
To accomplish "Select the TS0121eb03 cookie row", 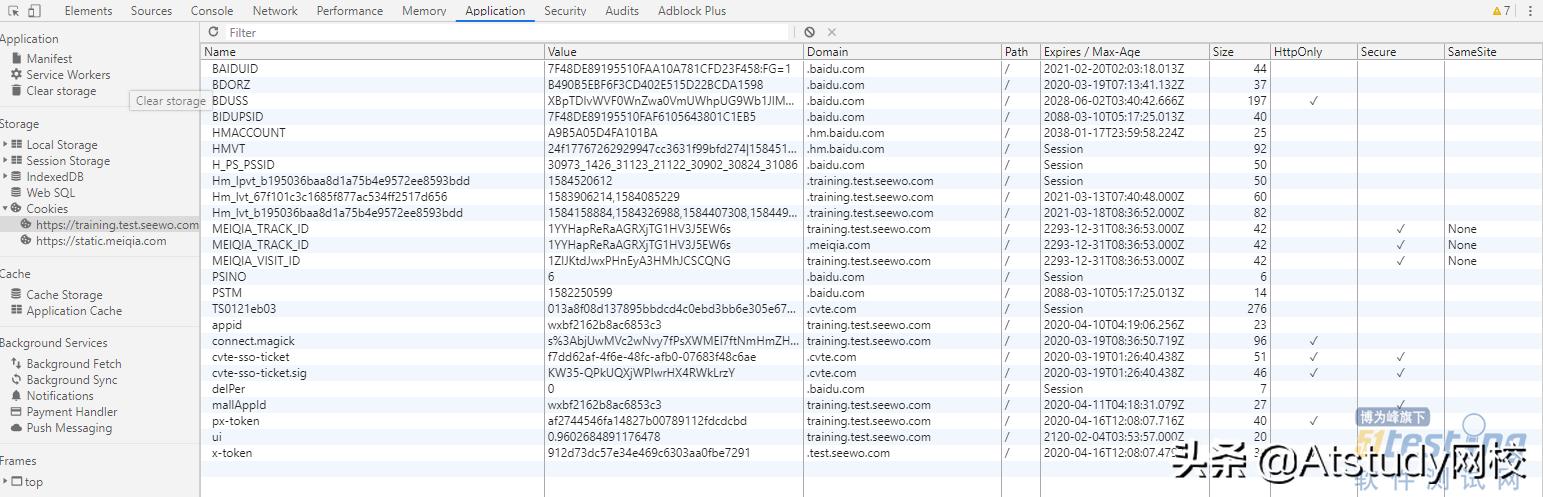I will coord(871,309).
